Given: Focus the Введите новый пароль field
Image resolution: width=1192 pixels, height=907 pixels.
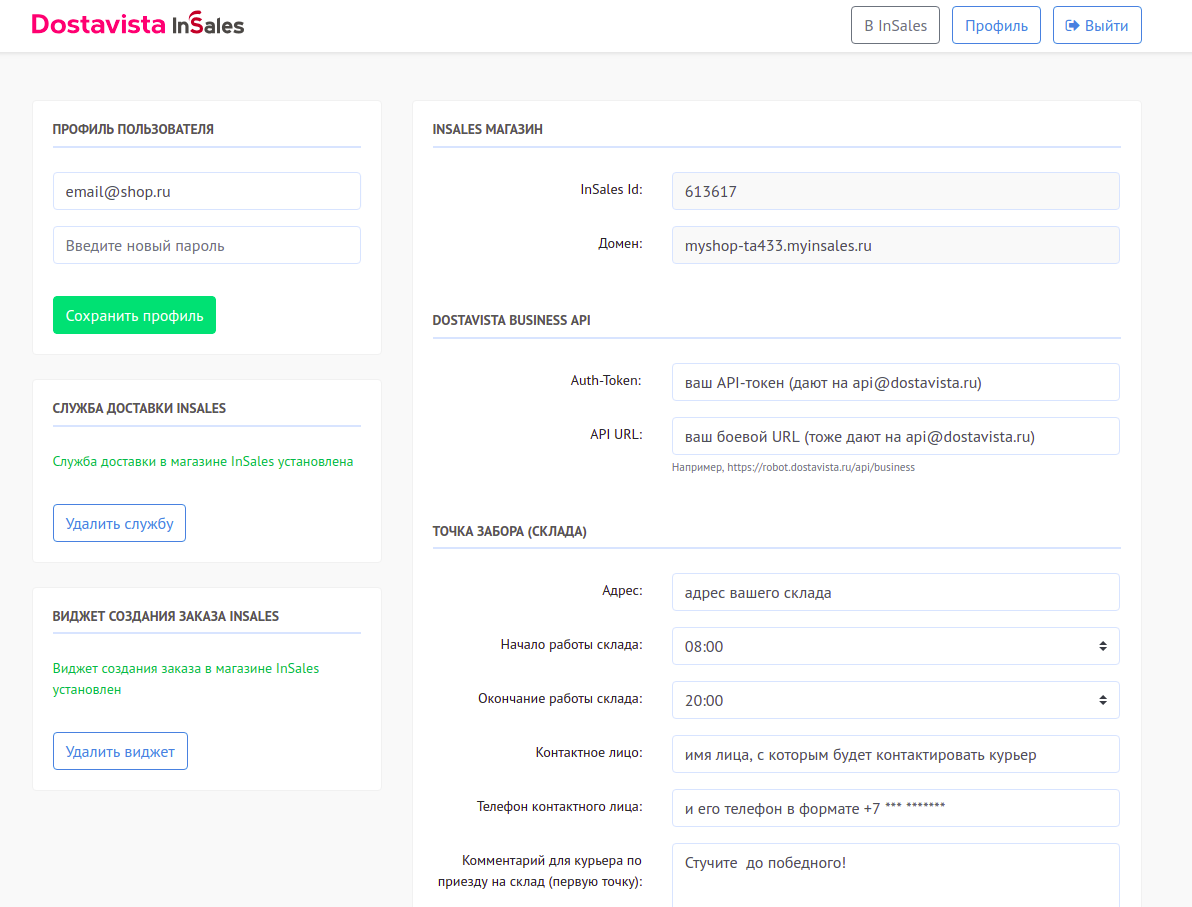Looking at the screenshot, I should (207, 245).
